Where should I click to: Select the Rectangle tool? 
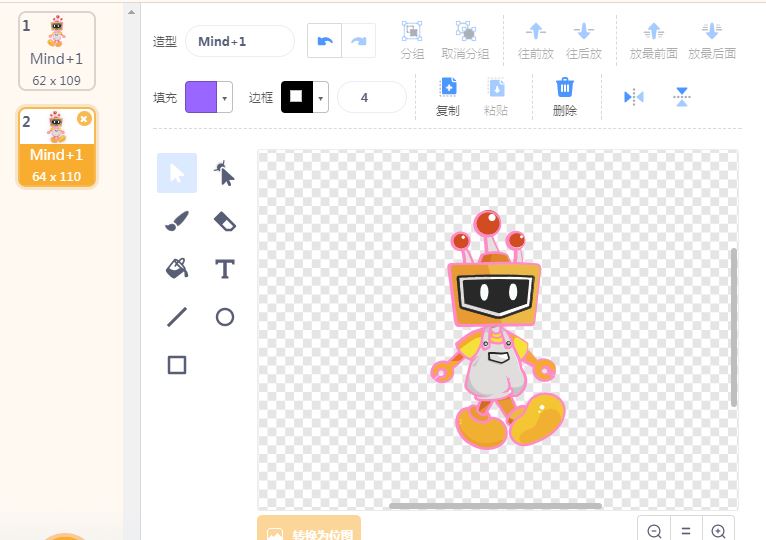pos(177,365)
